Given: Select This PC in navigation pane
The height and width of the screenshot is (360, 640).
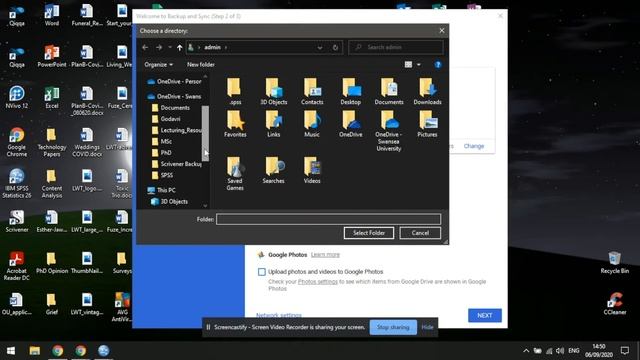Looking at the screenshot, I should pos(162,190).
